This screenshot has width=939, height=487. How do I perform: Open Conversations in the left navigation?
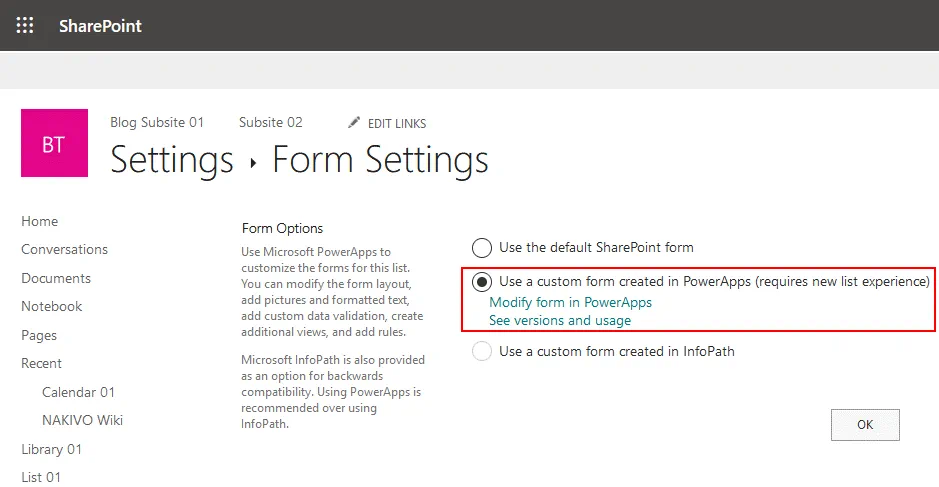click(x=65, y=249)
